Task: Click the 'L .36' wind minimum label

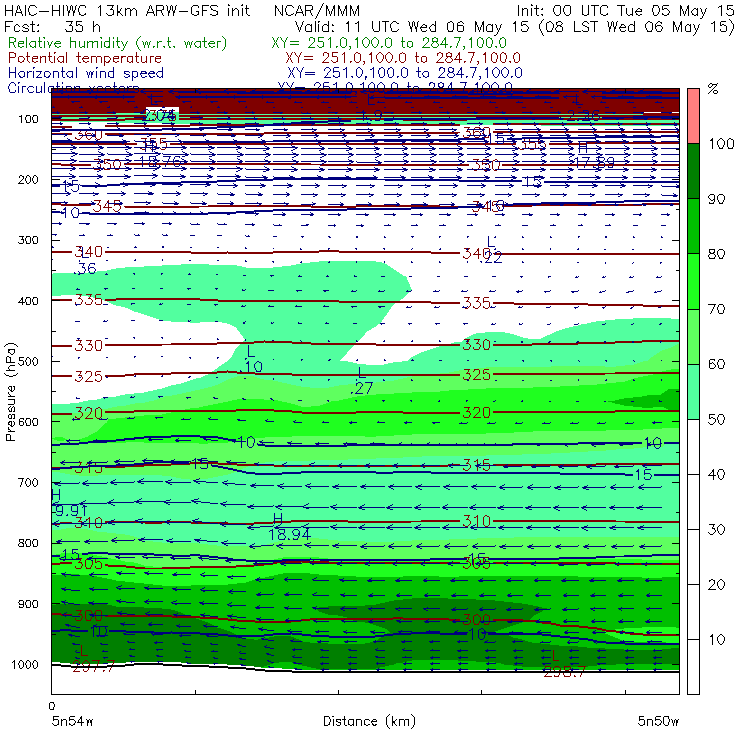Action: tap(86, 262)
